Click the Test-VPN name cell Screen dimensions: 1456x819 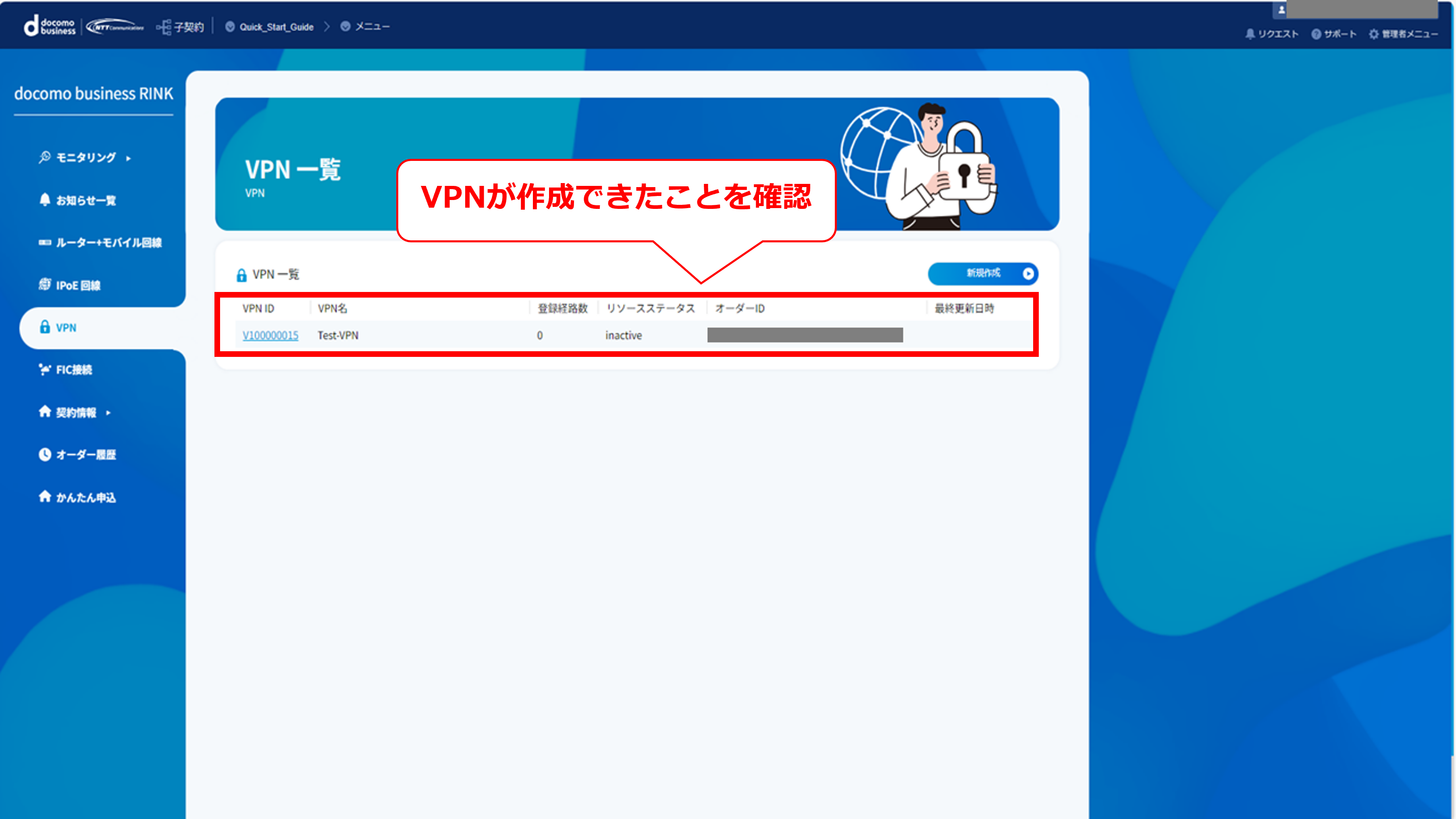pyautogui.click(x=338, y=336)
